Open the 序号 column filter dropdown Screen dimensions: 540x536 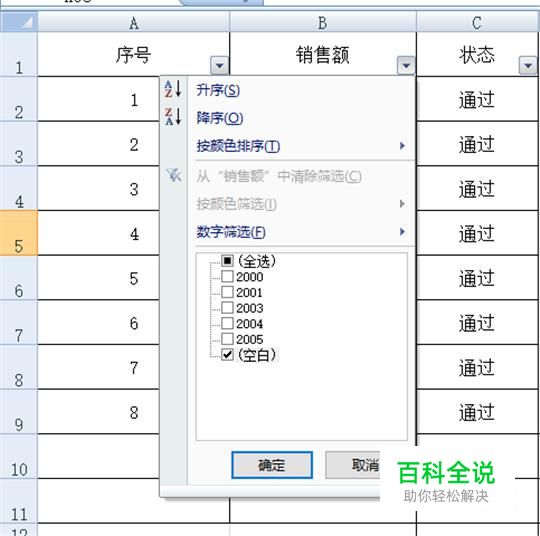(x=219, y=65)
